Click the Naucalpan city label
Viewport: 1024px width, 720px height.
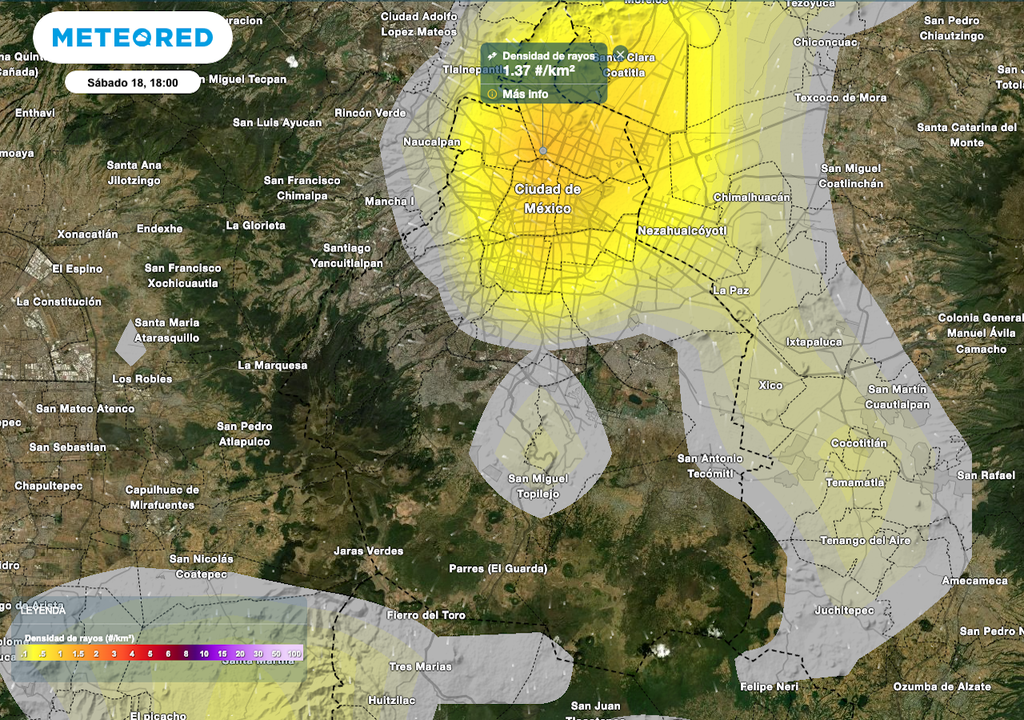(431, 142)
